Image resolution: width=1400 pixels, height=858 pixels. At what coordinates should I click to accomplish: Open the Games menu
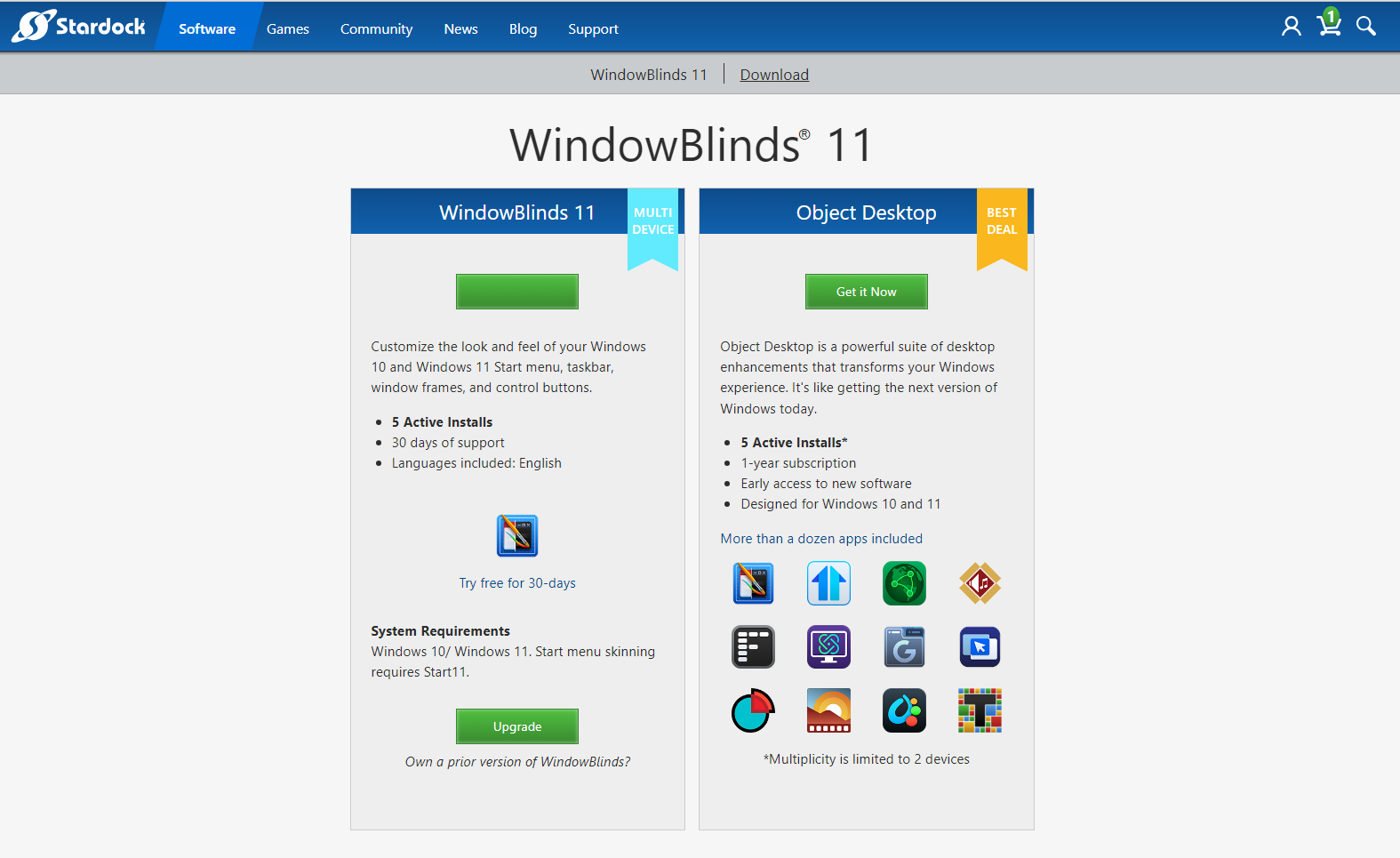288,28
